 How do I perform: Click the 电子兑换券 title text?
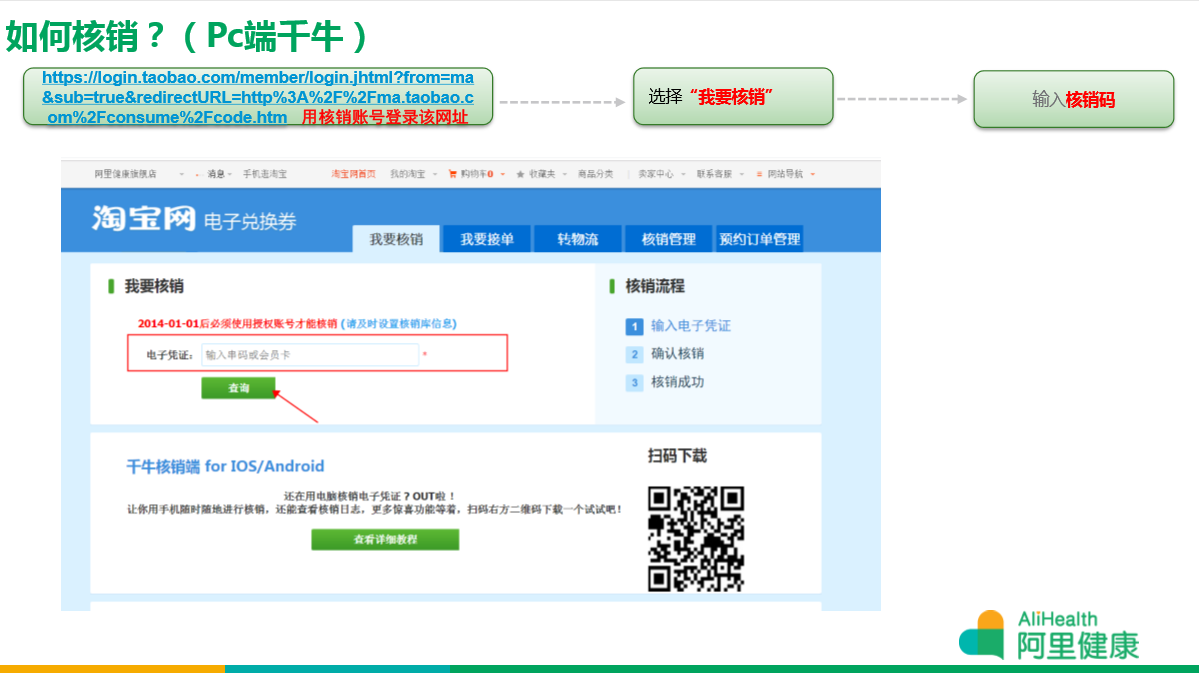pos(250,222)
